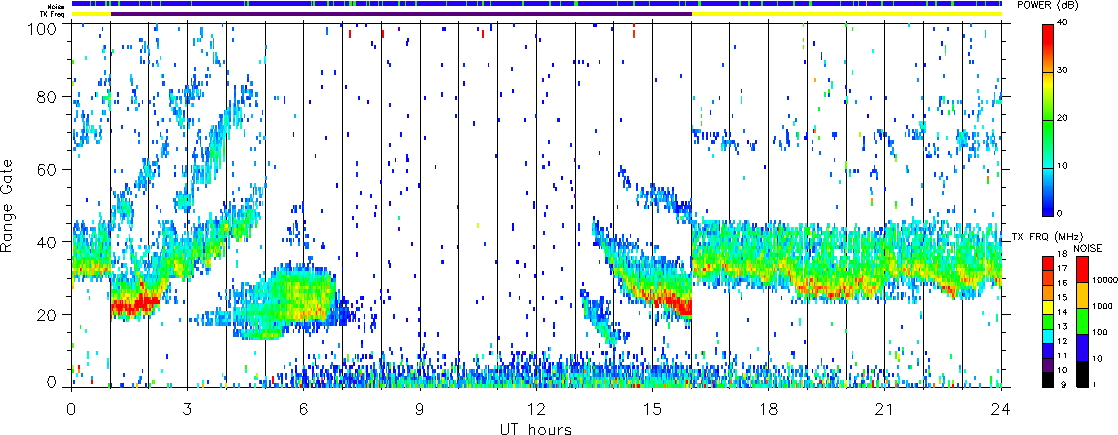Click the TX FRQ (MHz) legend title

tap(1045, 236)
